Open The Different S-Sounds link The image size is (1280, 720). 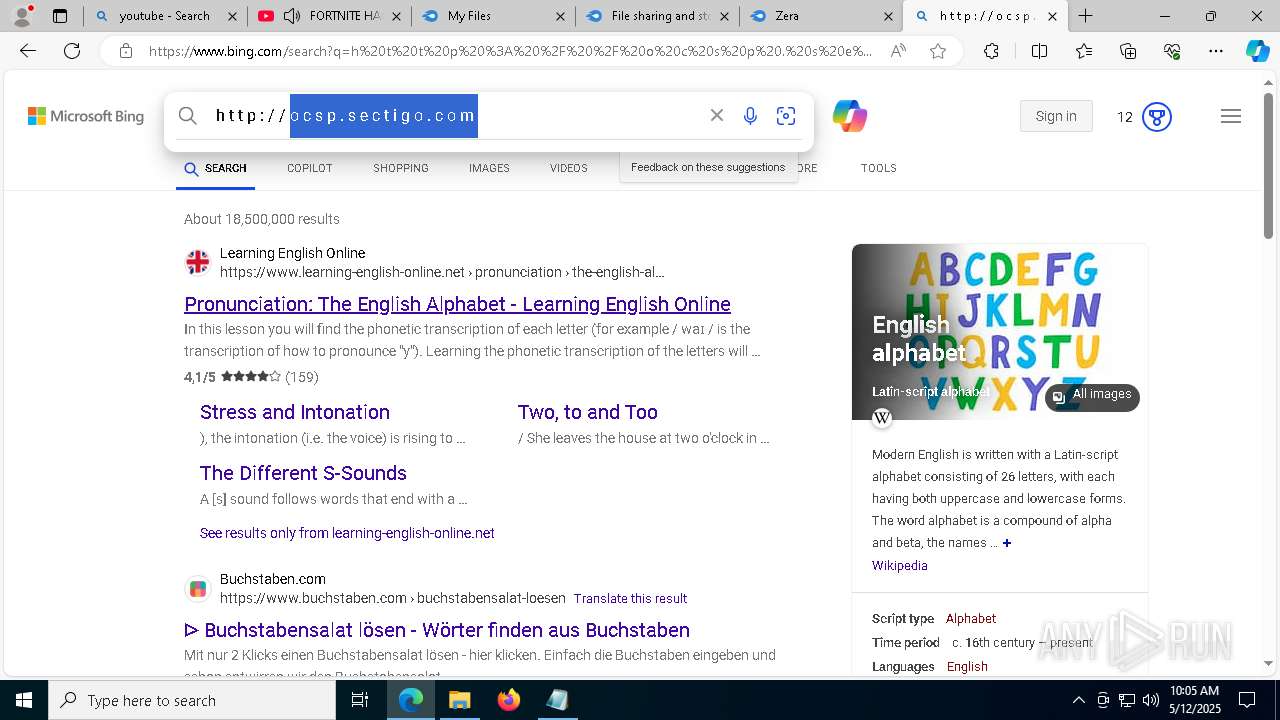tap(303, 473)
